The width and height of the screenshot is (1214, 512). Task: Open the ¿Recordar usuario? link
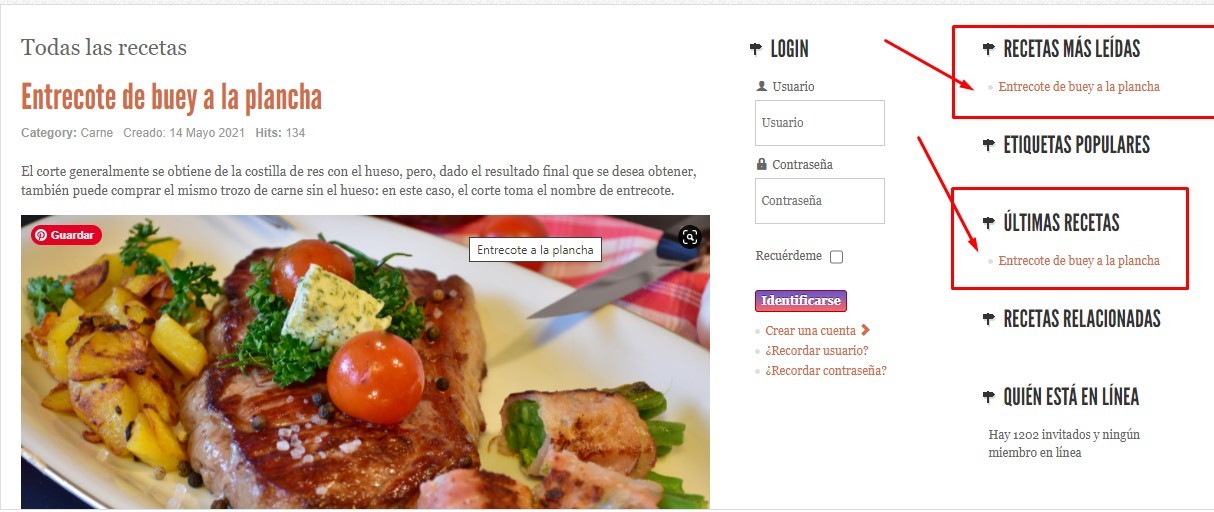coord(817,351)
